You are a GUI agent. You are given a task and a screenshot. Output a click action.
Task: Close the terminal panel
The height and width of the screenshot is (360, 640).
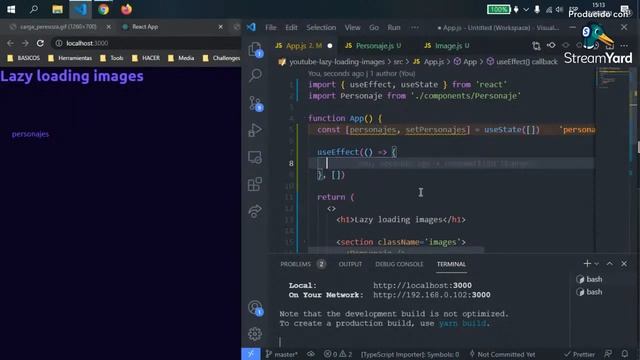point(624,264)
